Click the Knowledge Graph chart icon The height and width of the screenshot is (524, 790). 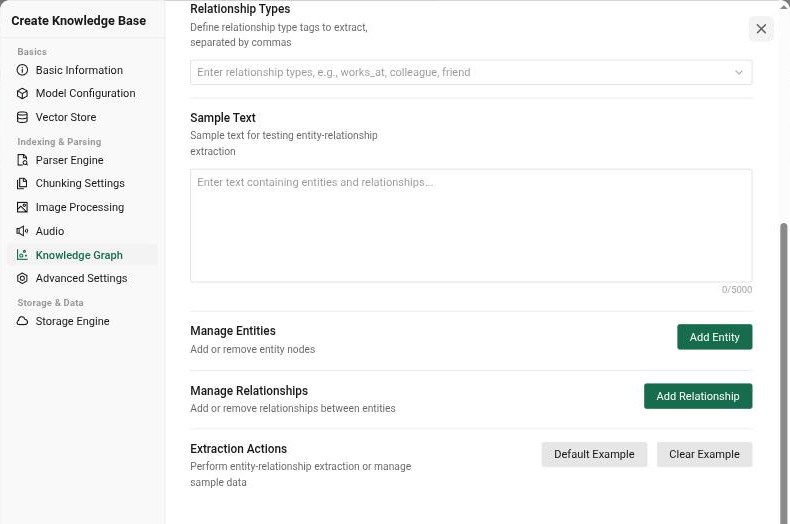click(x=22, y=255)
